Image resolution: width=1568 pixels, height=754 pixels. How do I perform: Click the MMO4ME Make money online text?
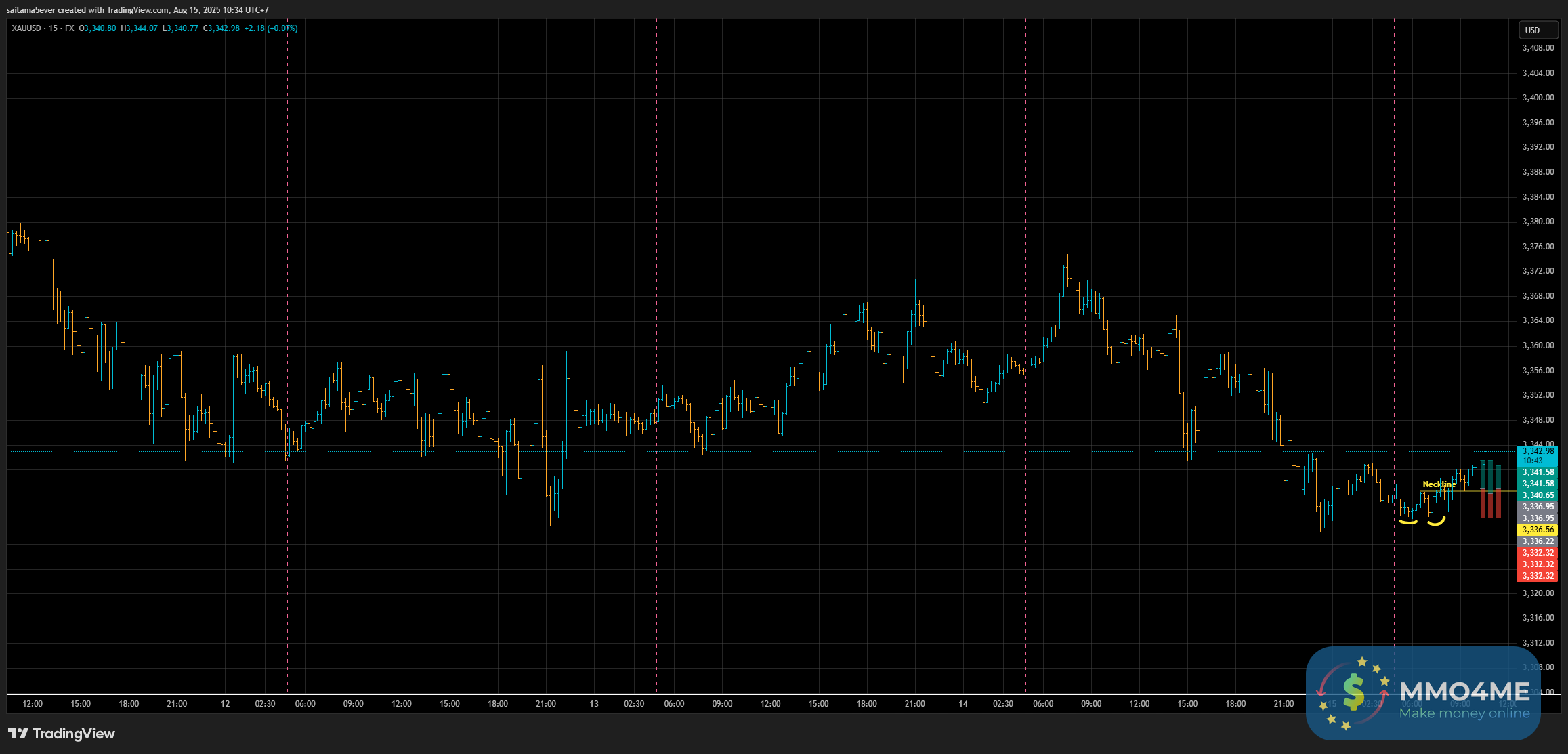(1464, 713)
